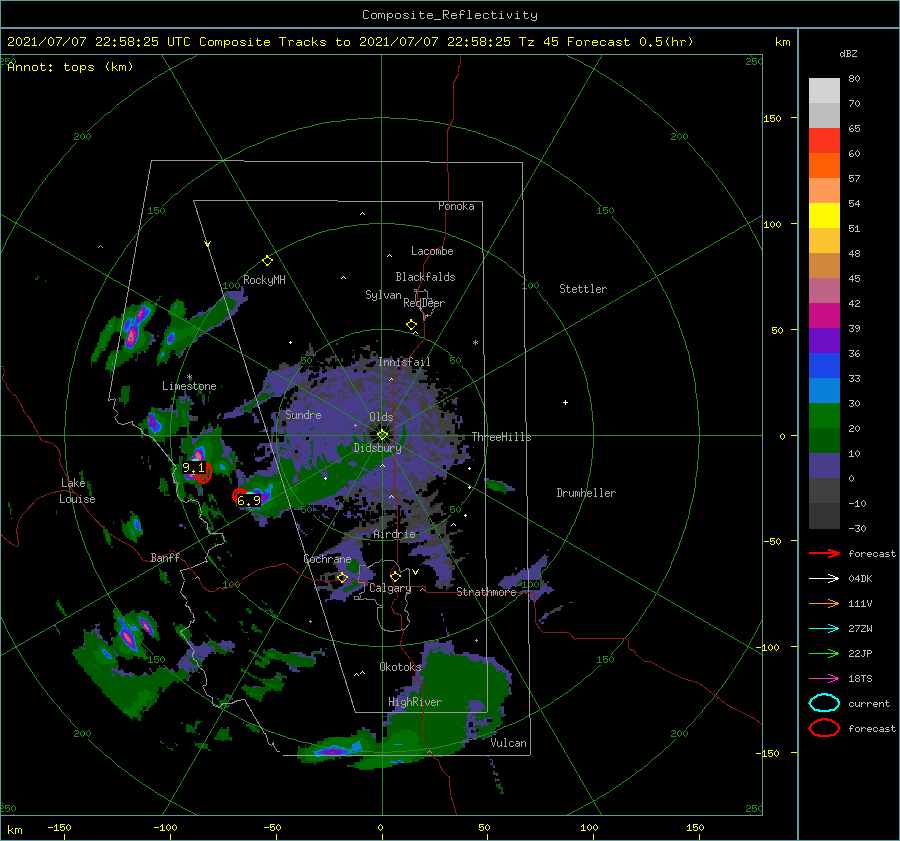This screenshot has height=841, width=900.
Task: Click the Composite Tracks timestamp header
Action: pyautogui.click(x=350, y=42)
